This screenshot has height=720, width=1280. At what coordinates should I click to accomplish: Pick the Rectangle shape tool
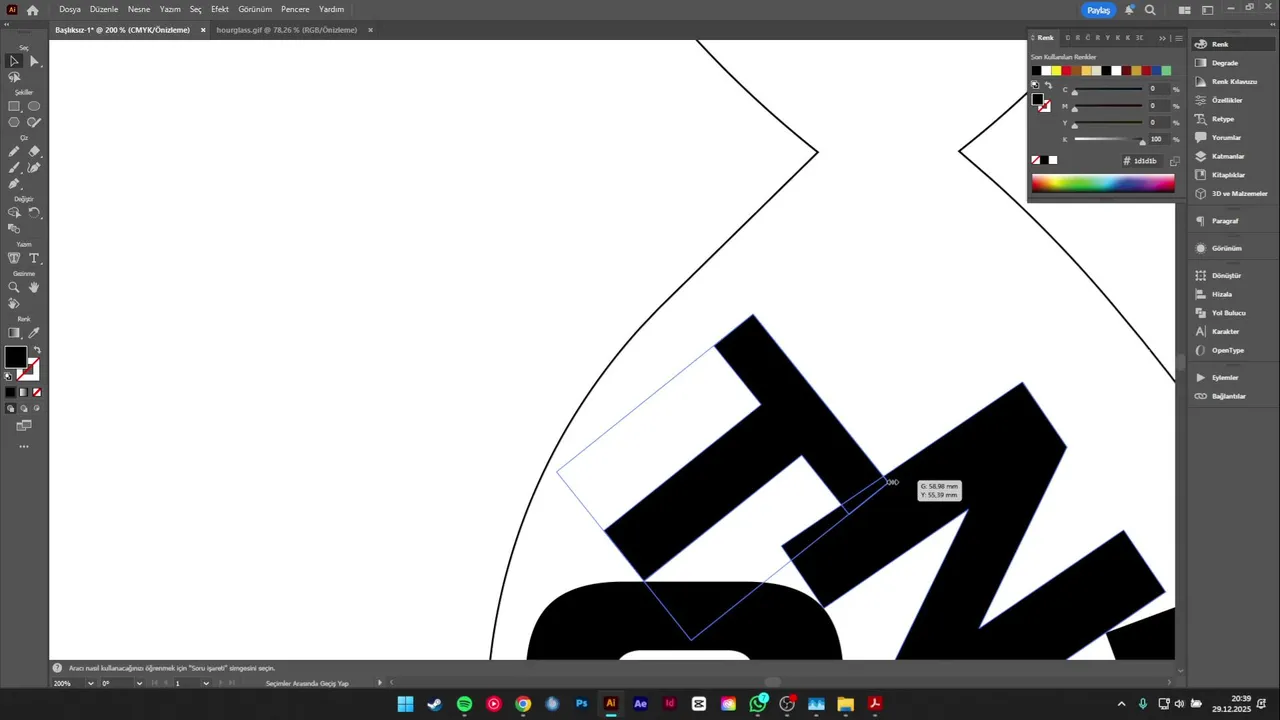tap(14, 106)
